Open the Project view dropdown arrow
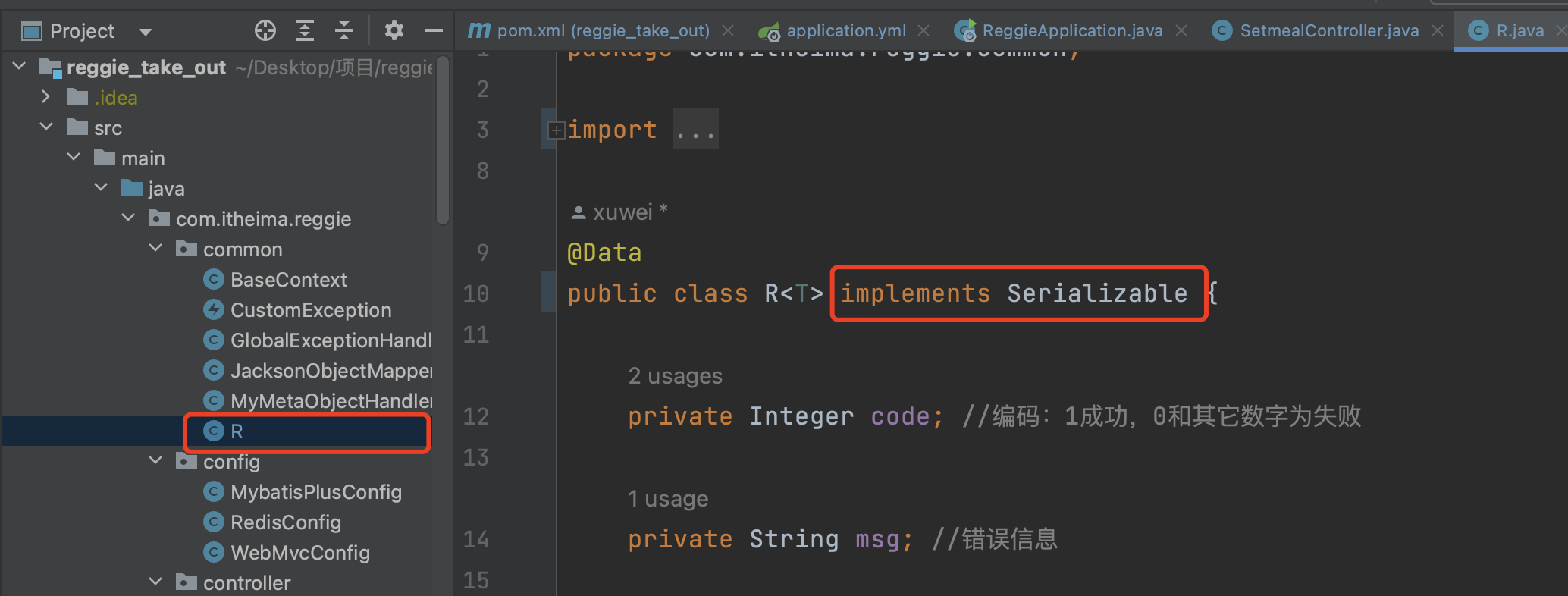 [146, 32]
